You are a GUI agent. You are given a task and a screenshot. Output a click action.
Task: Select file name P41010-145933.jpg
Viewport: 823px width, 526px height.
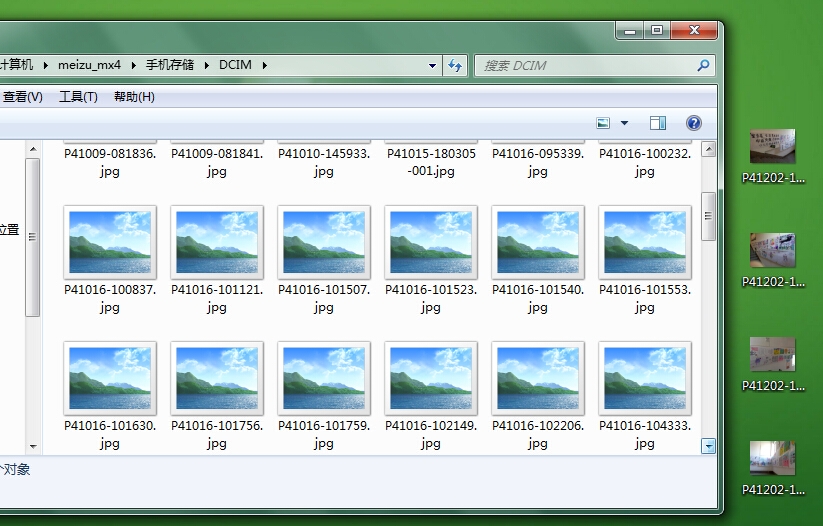324,162
